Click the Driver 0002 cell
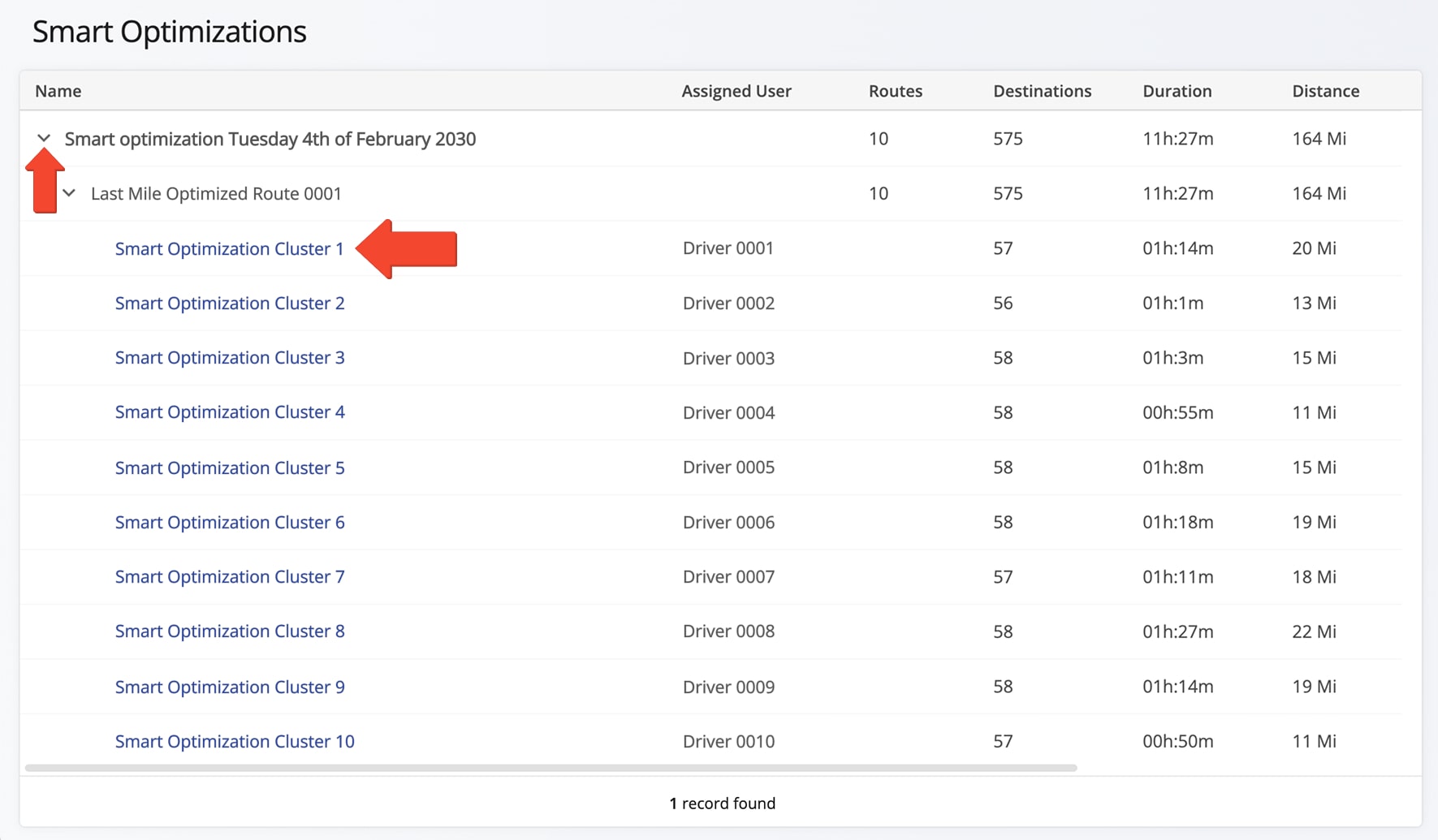 pos(728,303)
